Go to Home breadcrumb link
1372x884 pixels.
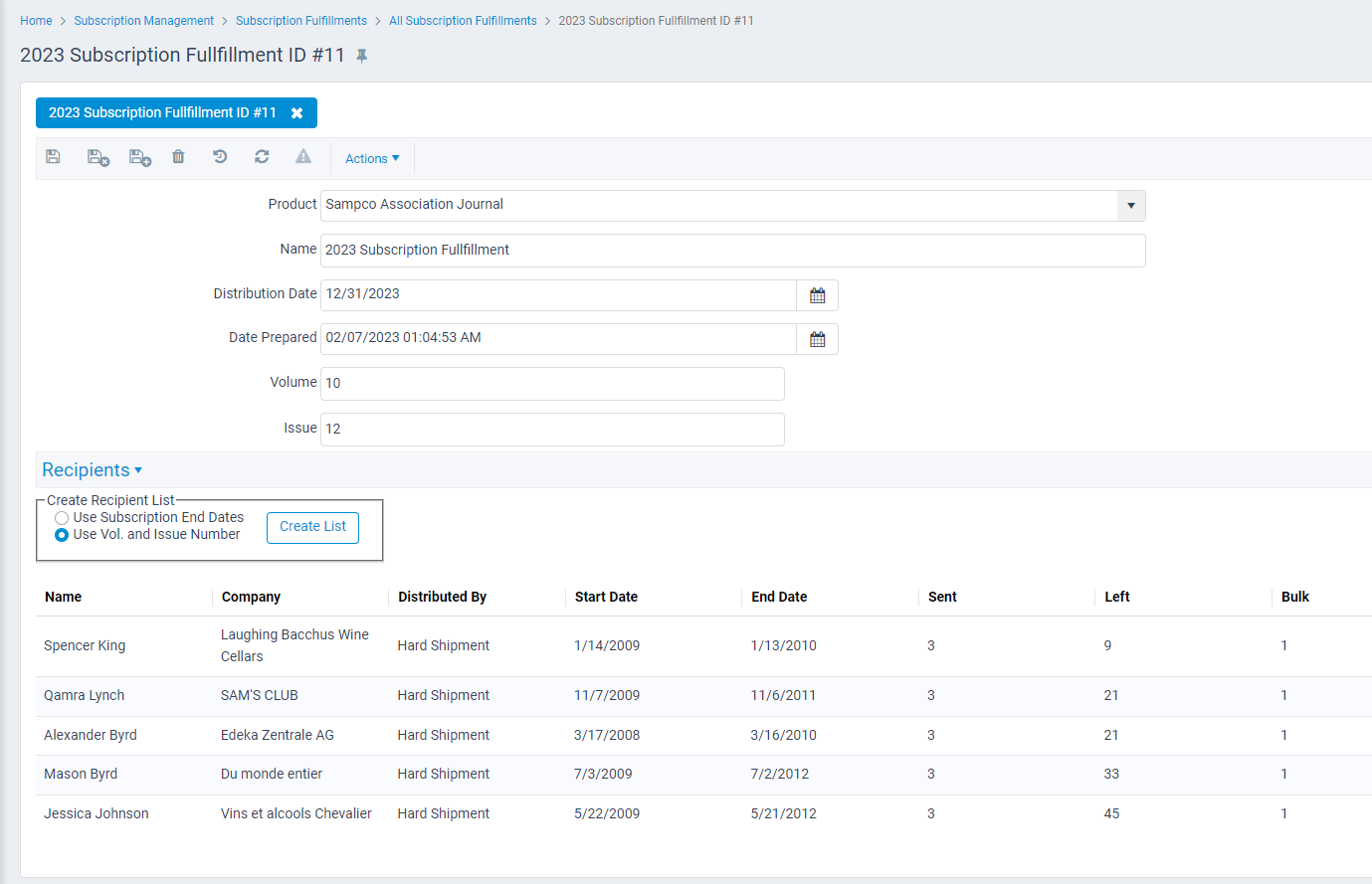tap(36, 21)
